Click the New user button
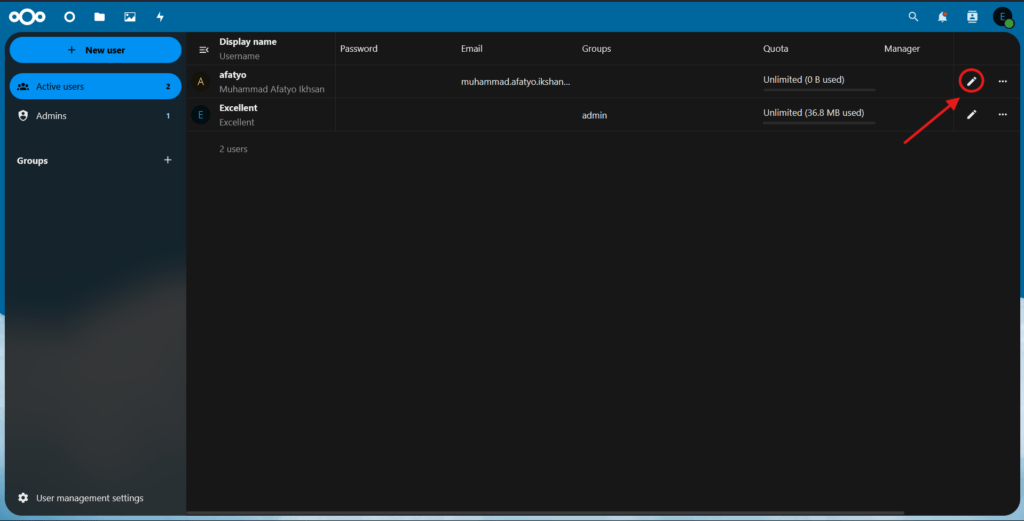 (x=95, y=50)
